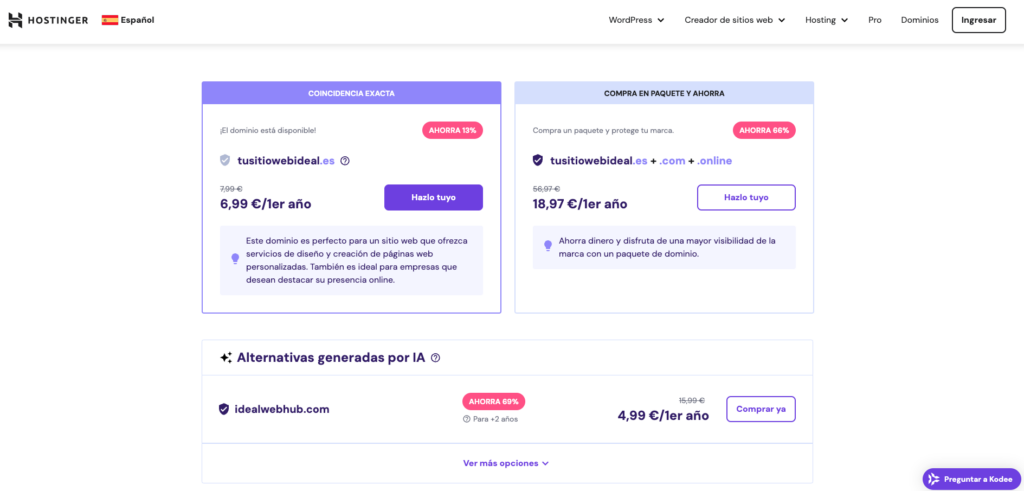Open the Hosting dropdown menu

826,20
